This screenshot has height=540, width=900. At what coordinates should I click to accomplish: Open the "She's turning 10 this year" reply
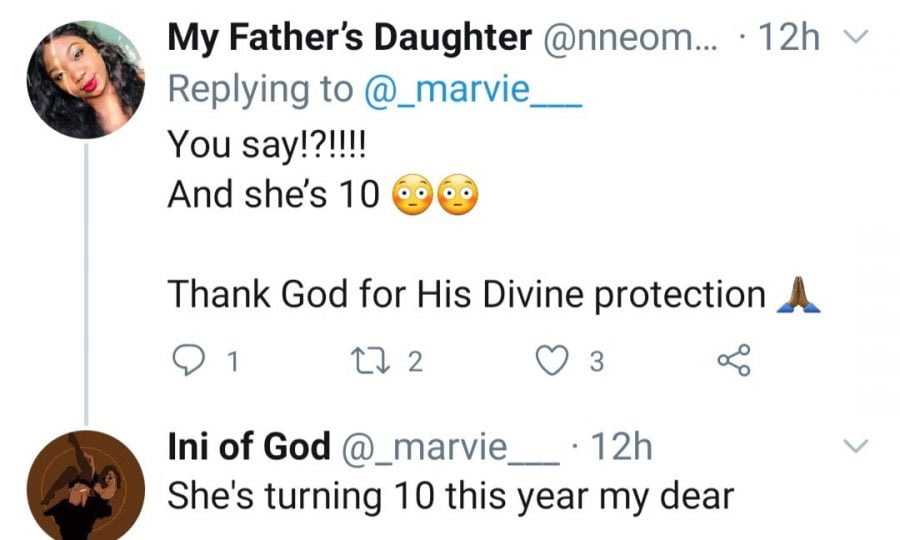tap(451, 494)
